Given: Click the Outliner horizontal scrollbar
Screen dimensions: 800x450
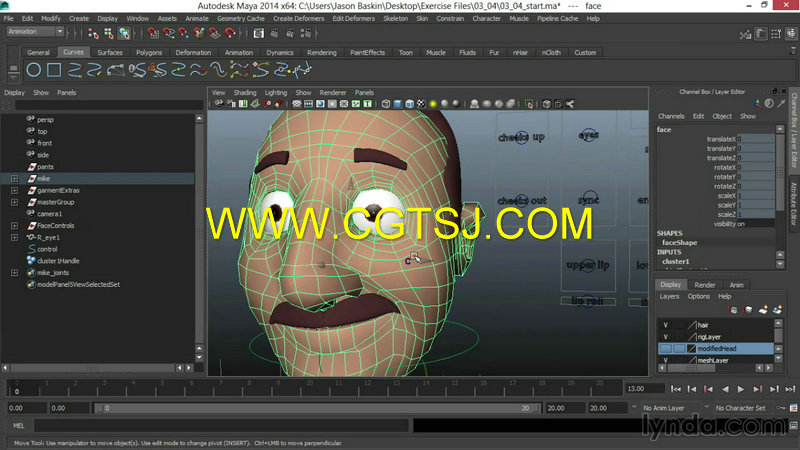Looking at the screenshot, I should click(93, 367).
